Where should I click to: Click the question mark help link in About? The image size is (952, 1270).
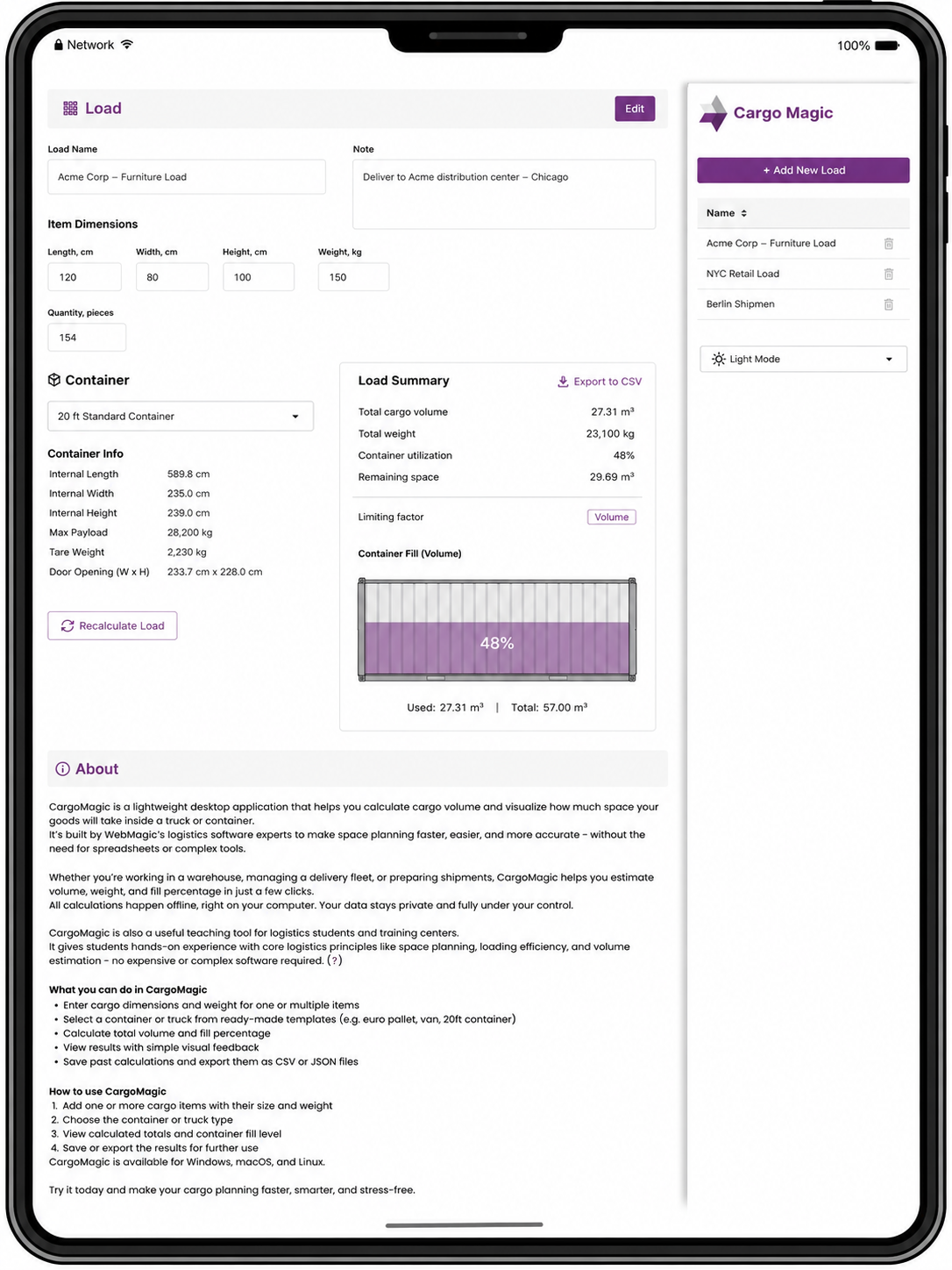pyautogui.click(x=334, y=960)
